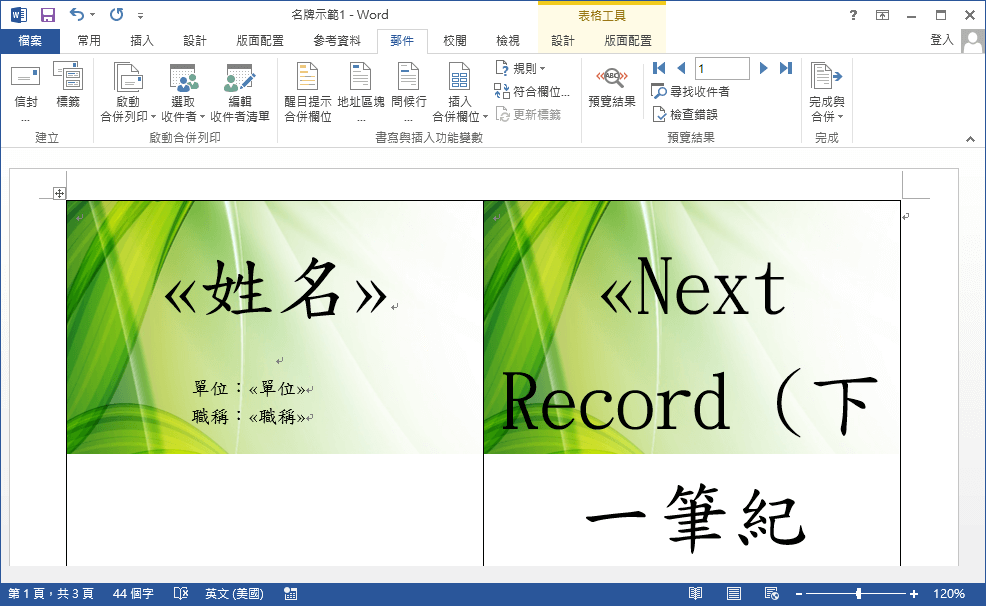
Task: Insert an 地址區塊 address block
Action: click(x=359, y=88)
